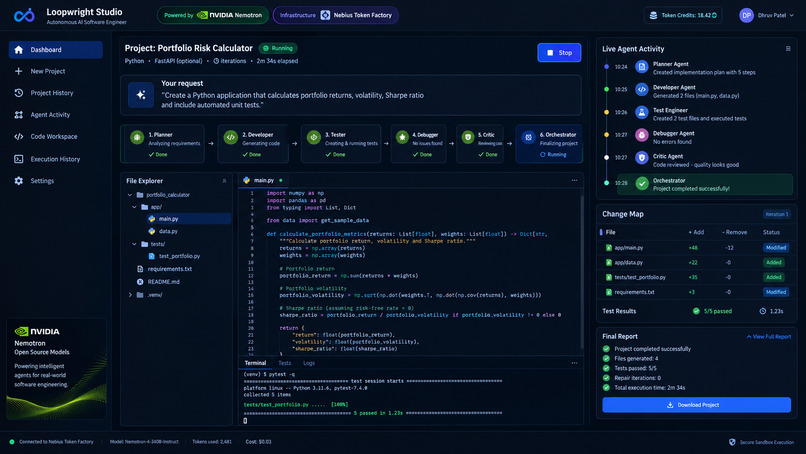
Task: Click the Live Agent Activity panel menu icon
Action: point(788,49)
